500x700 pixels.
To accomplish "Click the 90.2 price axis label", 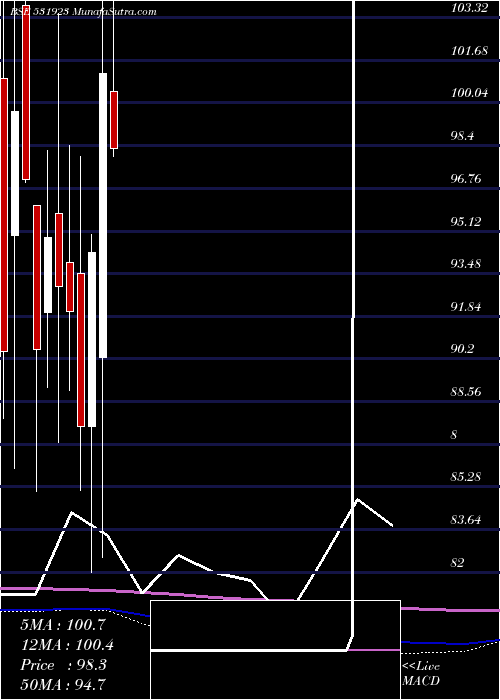I will point(462,350).
